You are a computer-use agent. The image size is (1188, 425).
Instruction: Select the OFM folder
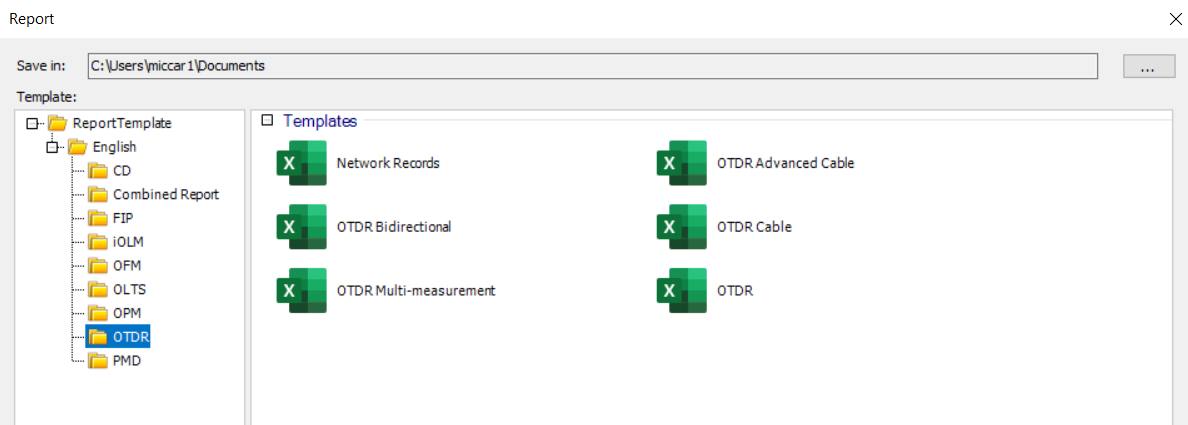127,265
